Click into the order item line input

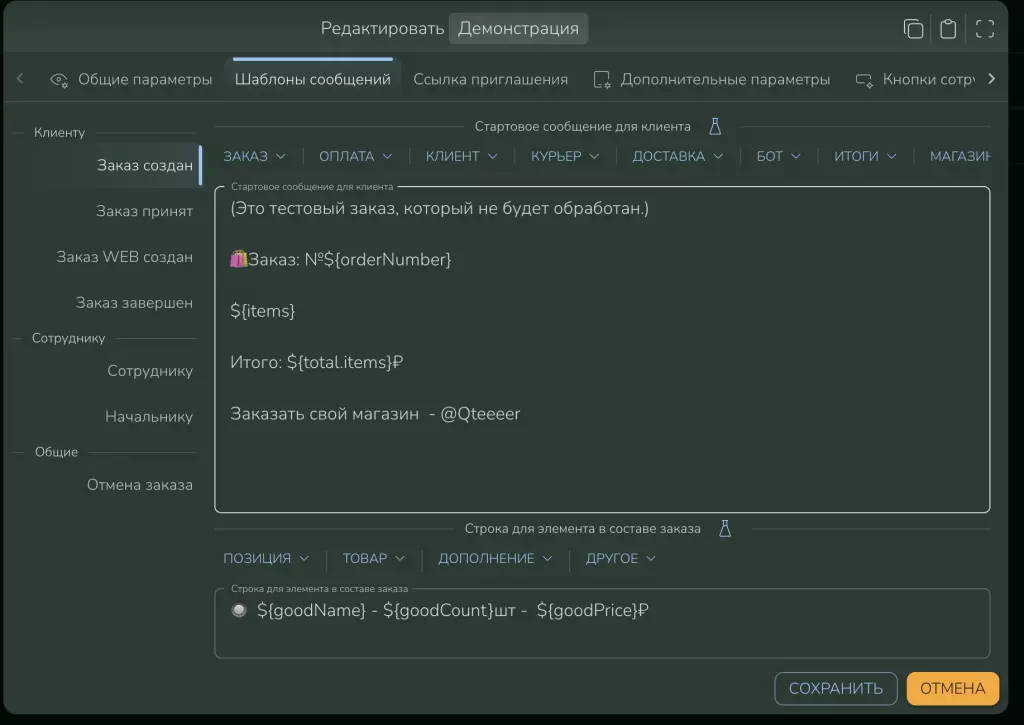602,623
